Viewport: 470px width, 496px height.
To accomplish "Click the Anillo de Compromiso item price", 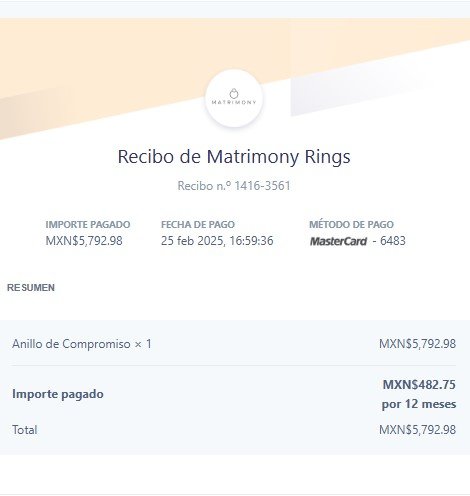I will [x=417, y=344].
